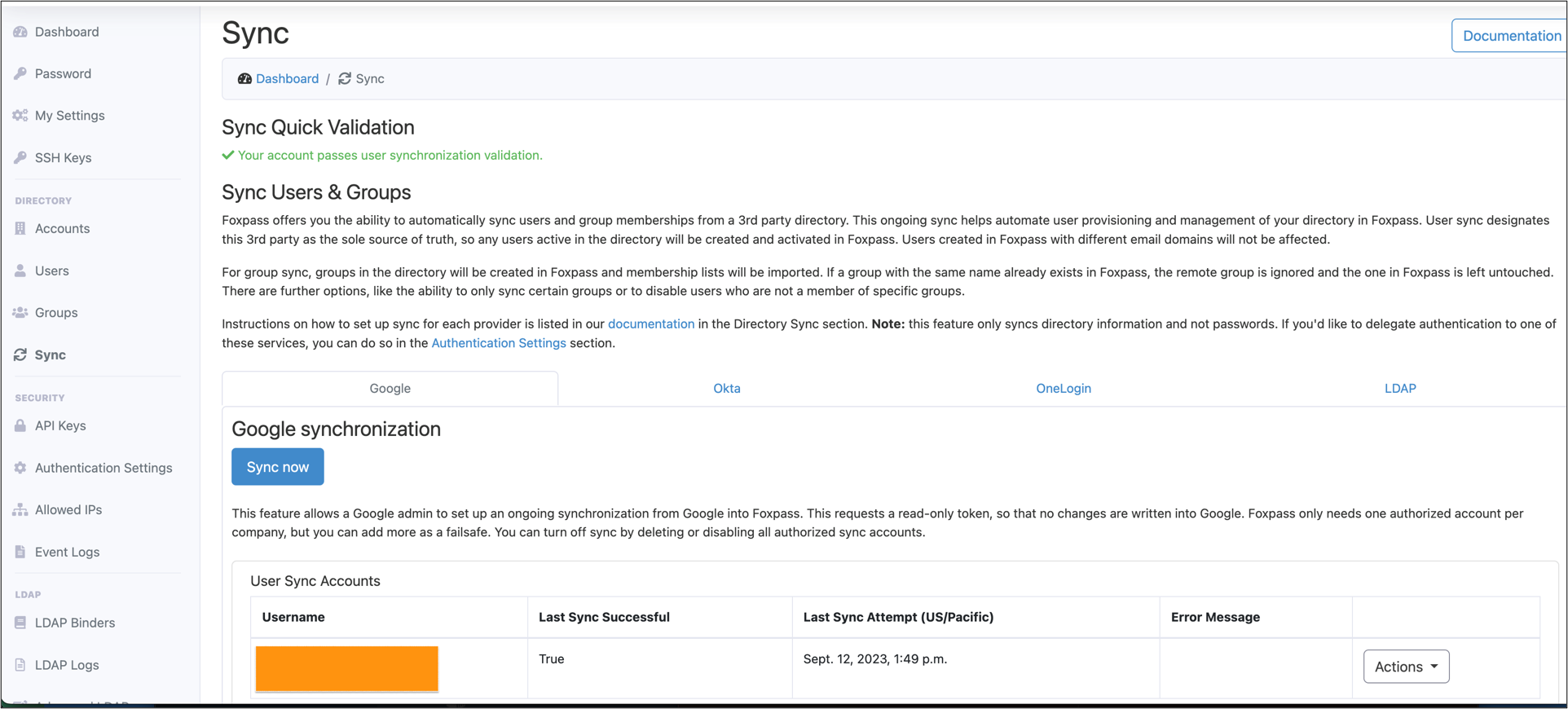Click the Sync now button
This screenshot has width=1568, height=709.
tap(278, 467)
